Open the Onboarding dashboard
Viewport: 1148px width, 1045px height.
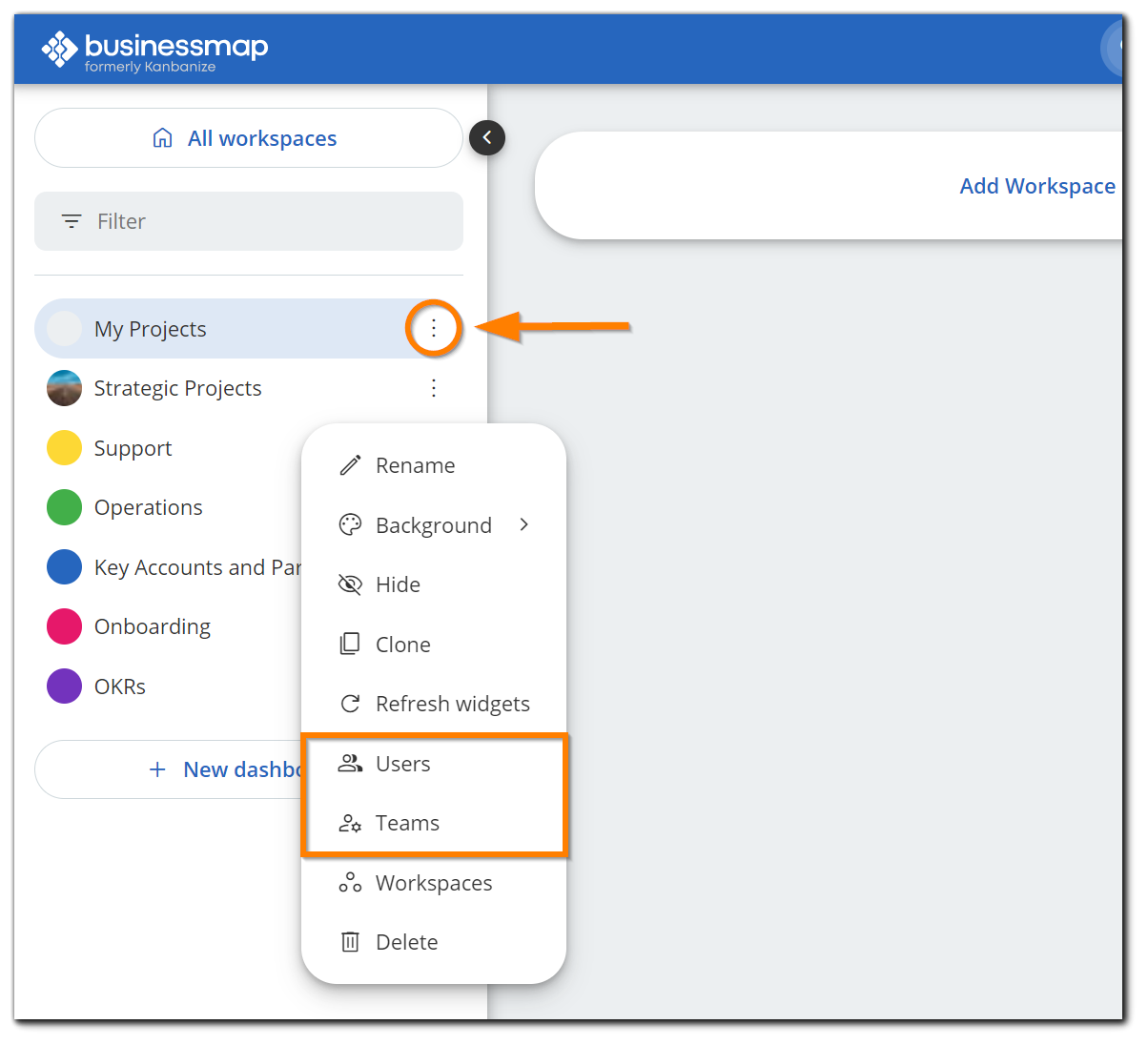click(153, 626)
